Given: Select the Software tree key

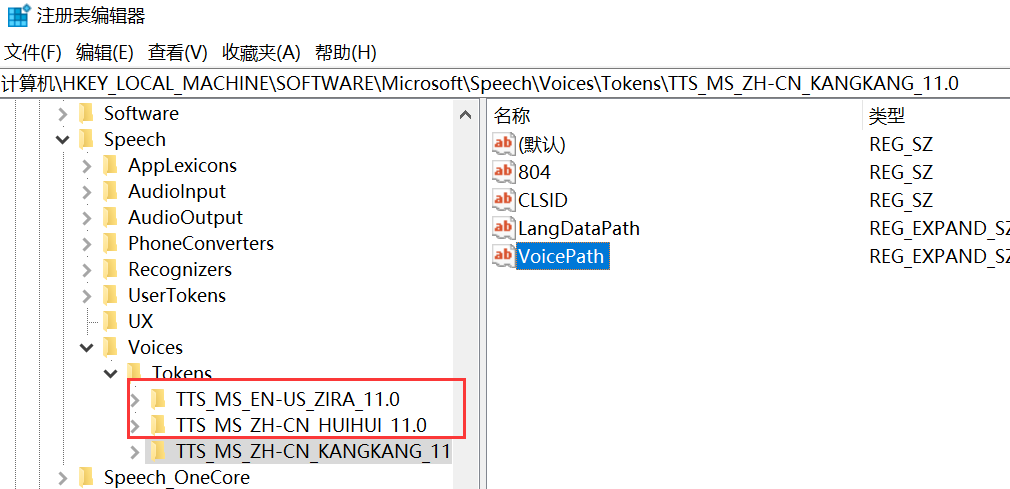Looking at the screenshot, I should click(x=141, y=114).
